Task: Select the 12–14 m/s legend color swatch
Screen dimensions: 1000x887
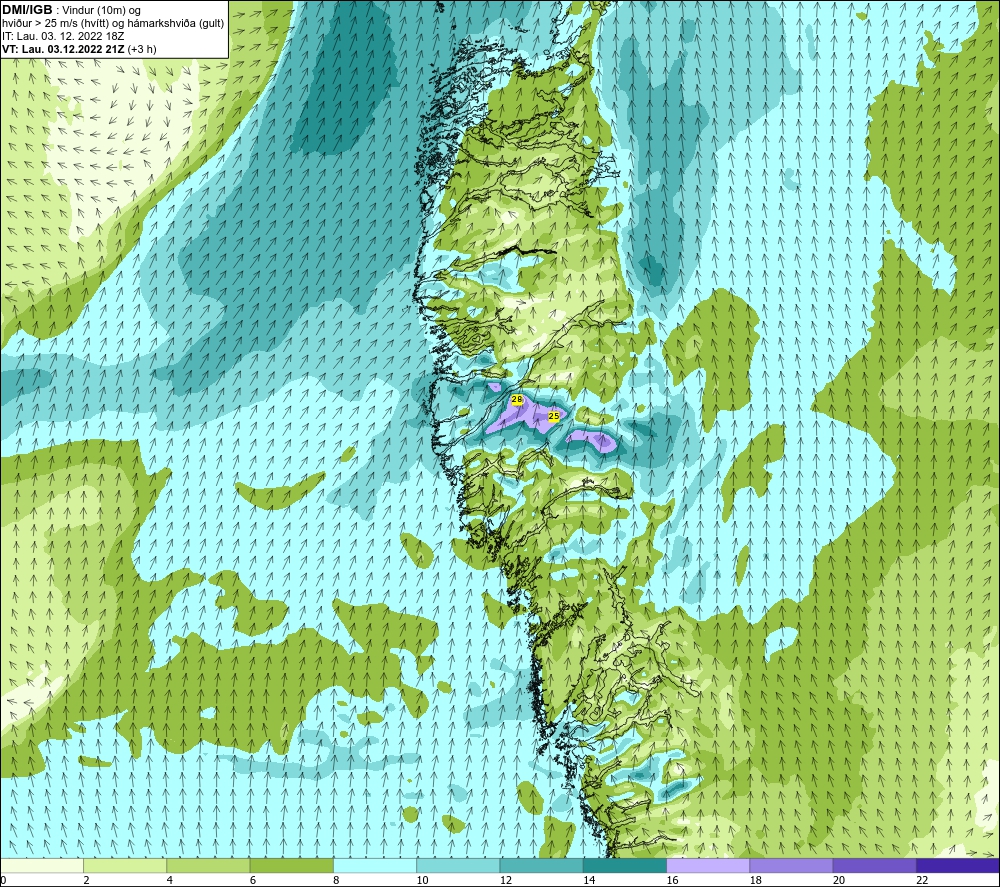Action: point(541,865)
